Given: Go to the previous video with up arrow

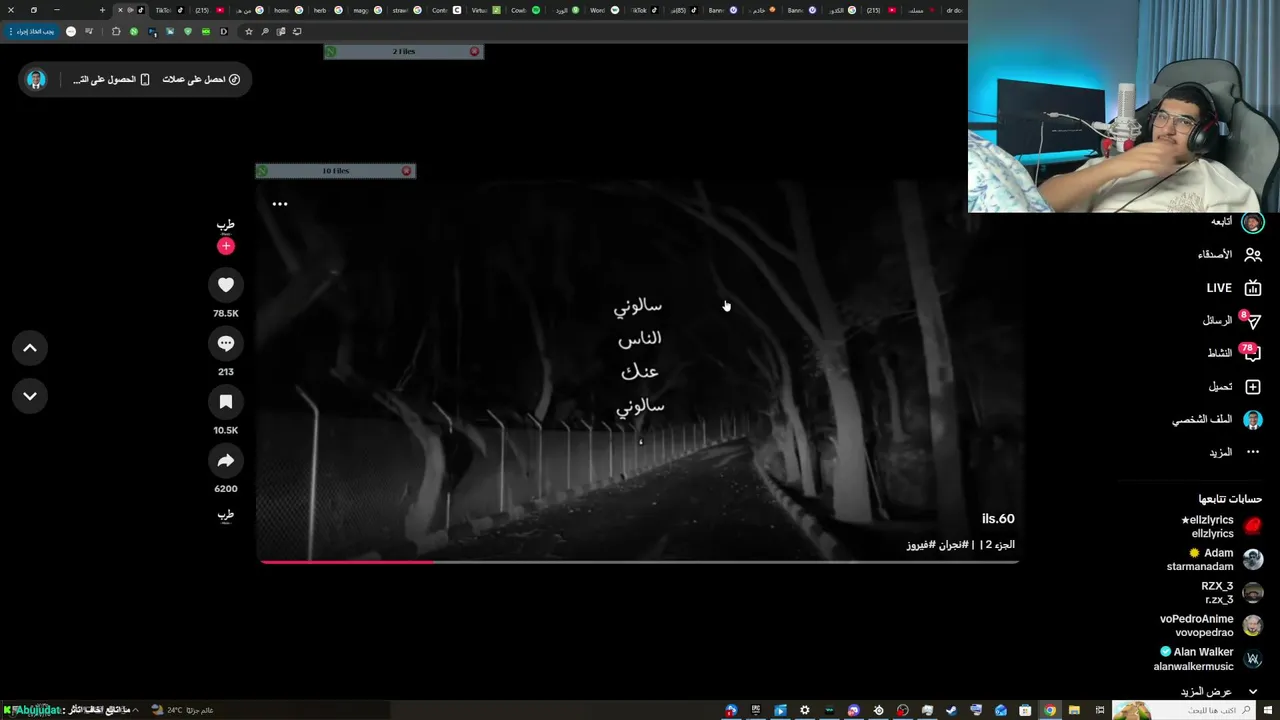Looking at the screenshot, I should 30,348.
